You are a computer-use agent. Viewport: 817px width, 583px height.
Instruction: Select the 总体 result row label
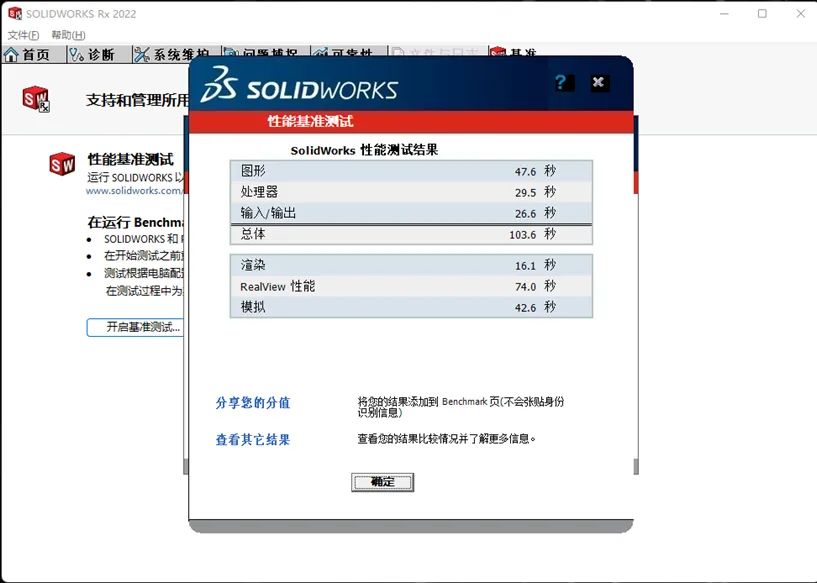coord(253,234)
